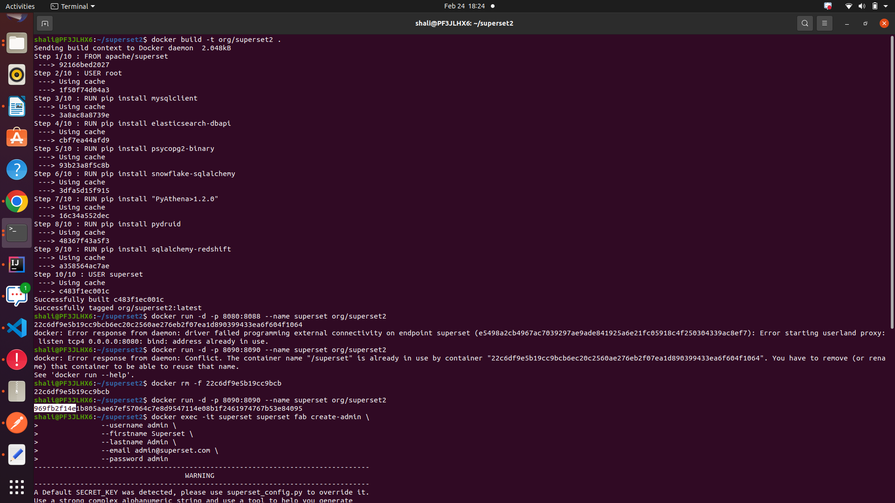Switch to Visual Studio Code in dock
895x503 pixels.
(x=17, y=328)
